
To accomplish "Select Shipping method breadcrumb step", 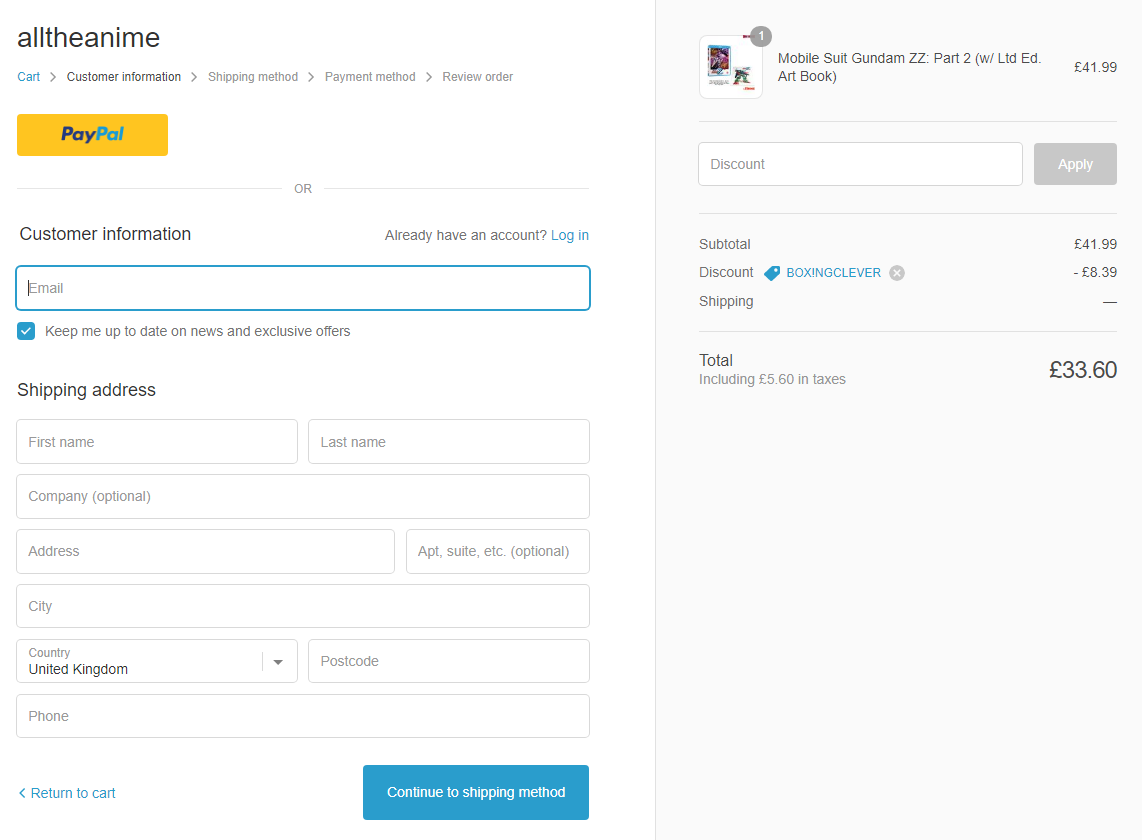I will [252, 77].
